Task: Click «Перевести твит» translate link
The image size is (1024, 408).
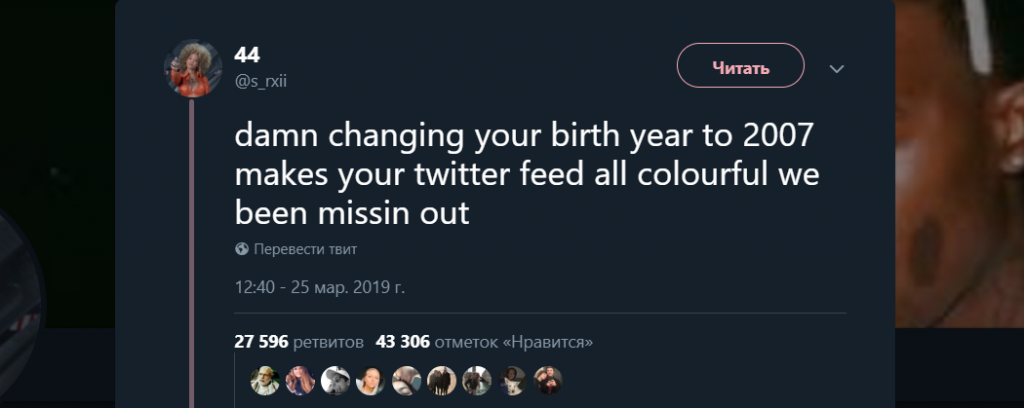Action: [x=306, y=249]
